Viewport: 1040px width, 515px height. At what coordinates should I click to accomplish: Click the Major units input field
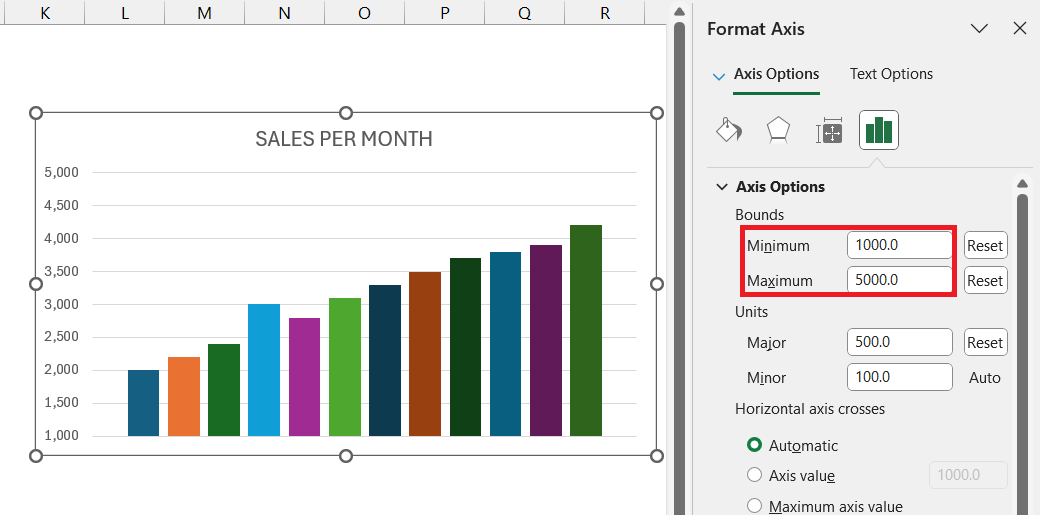point(899,342)
